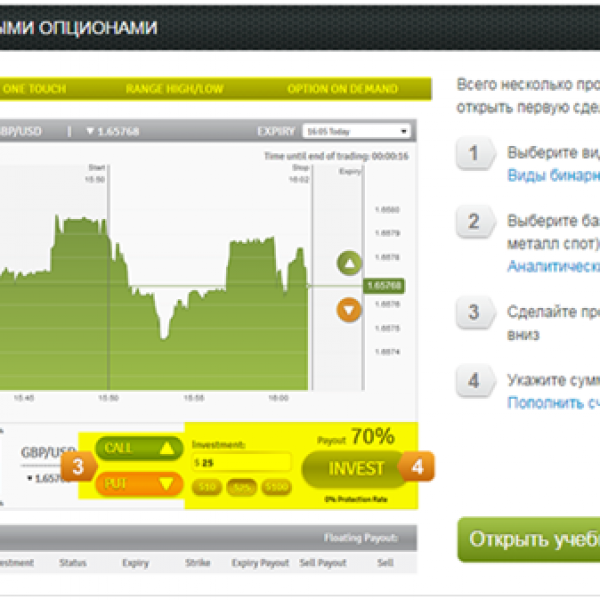Click the Investment amount input field
This screenshot has width=600, height=600.
(241, 463)
